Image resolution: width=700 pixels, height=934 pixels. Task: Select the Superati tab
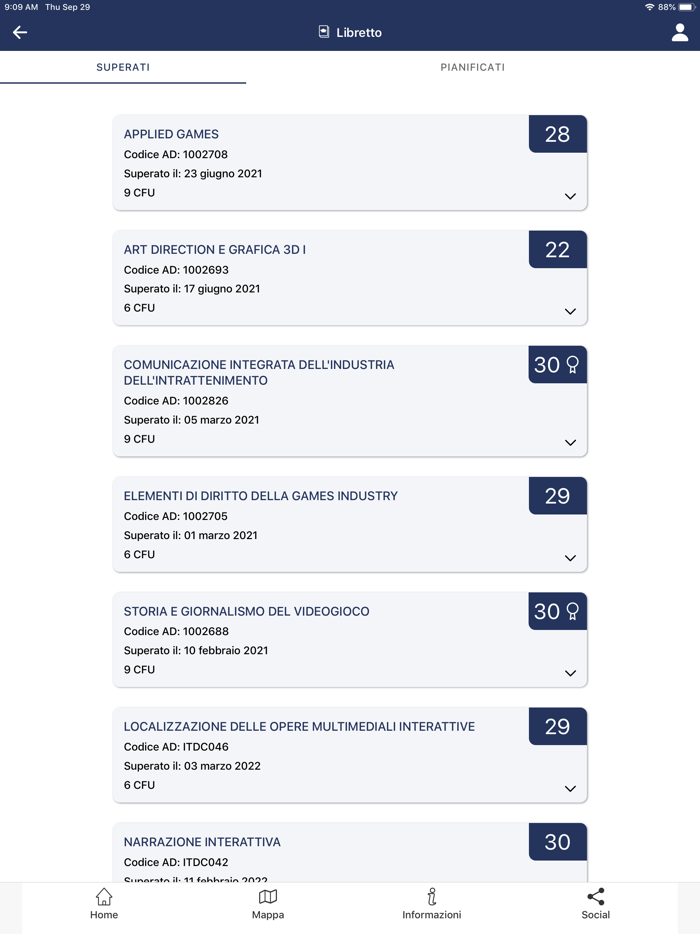(x=123, y=67)
